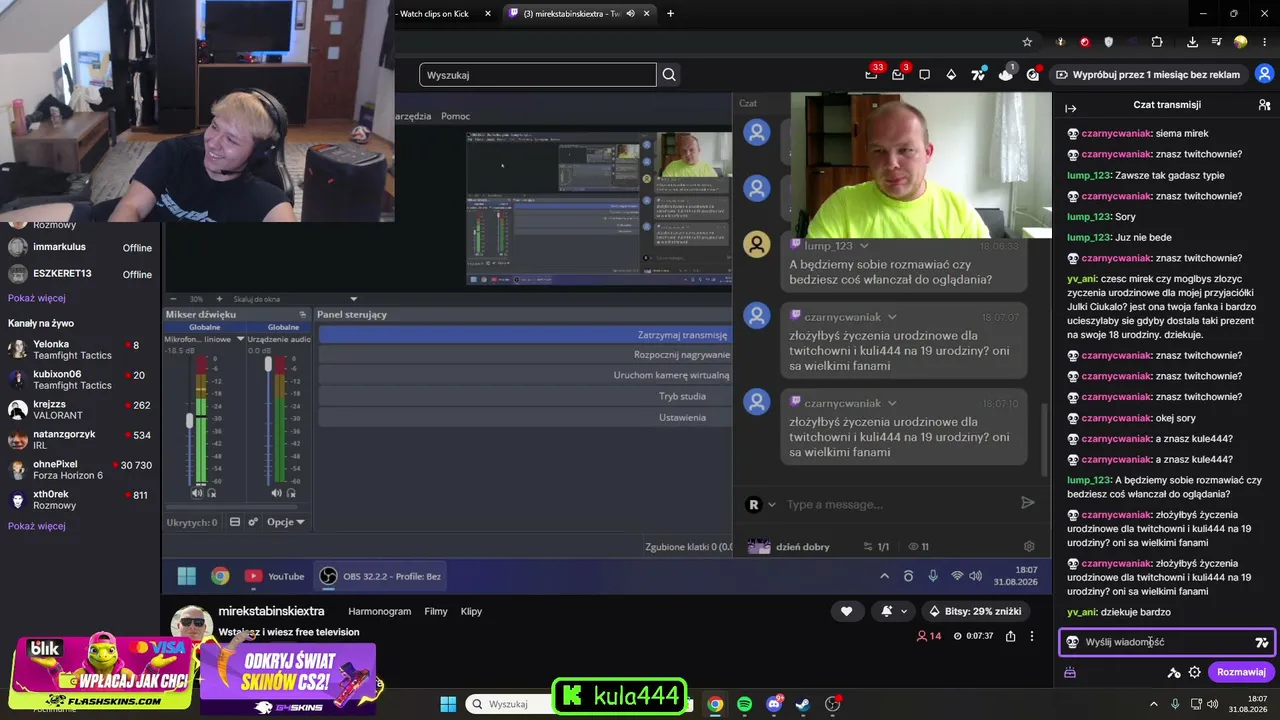Open the chat community users list icon

1264,105
